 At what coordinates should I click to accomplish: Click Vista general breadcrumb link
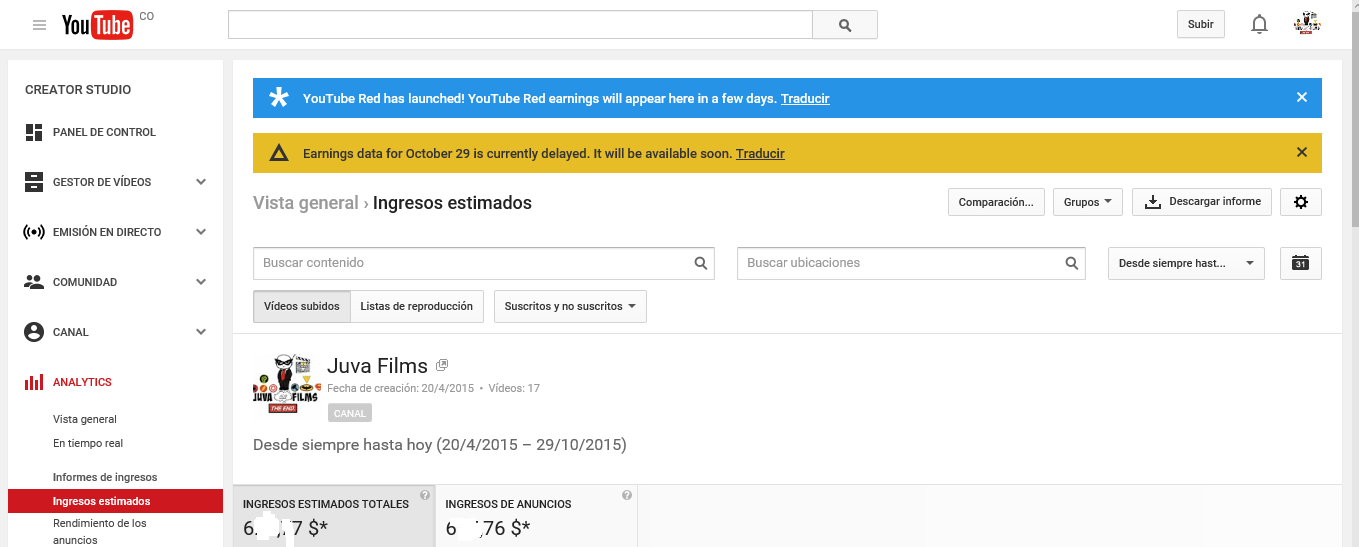pyautogui.click(x=306, y=203)
